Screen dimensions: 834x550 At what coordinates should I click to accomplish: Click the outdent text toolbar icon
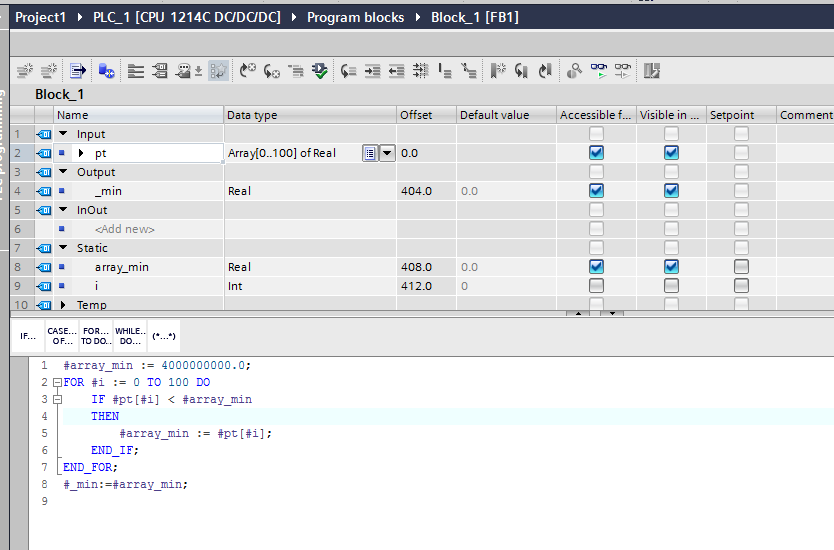[x=396, y=71]
